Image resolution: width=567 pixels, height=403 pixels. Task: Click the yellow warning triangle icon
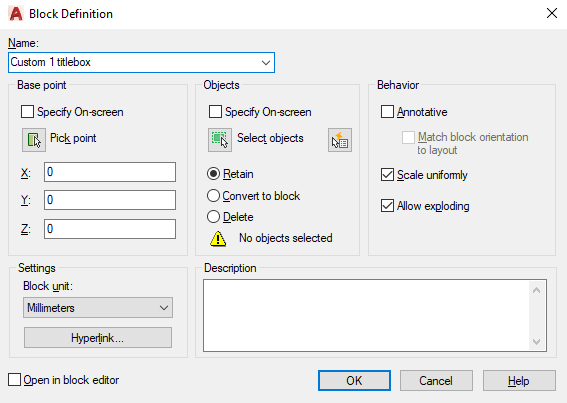coord(218,239)
